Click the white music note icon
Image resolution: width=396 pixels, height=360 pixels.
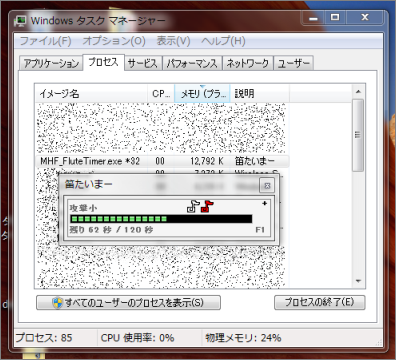coord(193,206)
